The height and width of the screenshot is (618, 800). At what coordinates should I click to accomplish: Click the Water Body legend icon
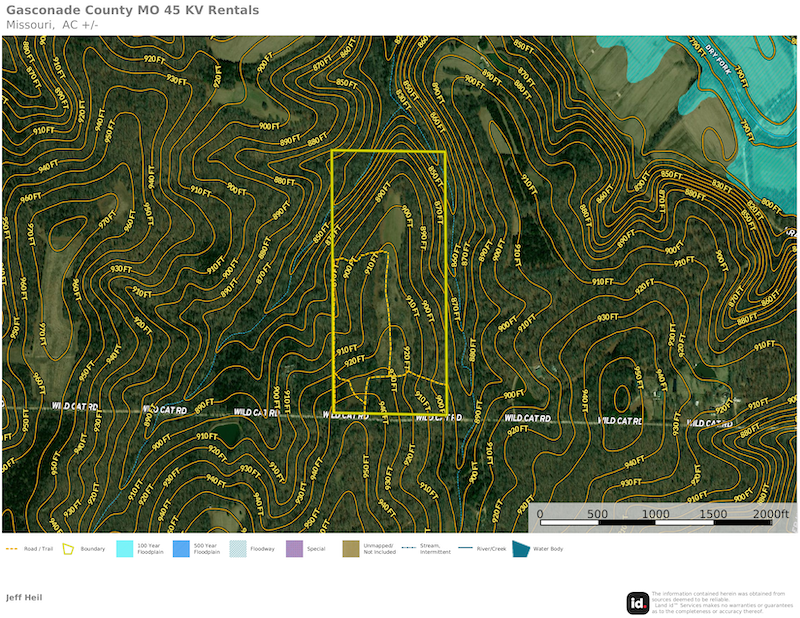(x=520, y=549)
